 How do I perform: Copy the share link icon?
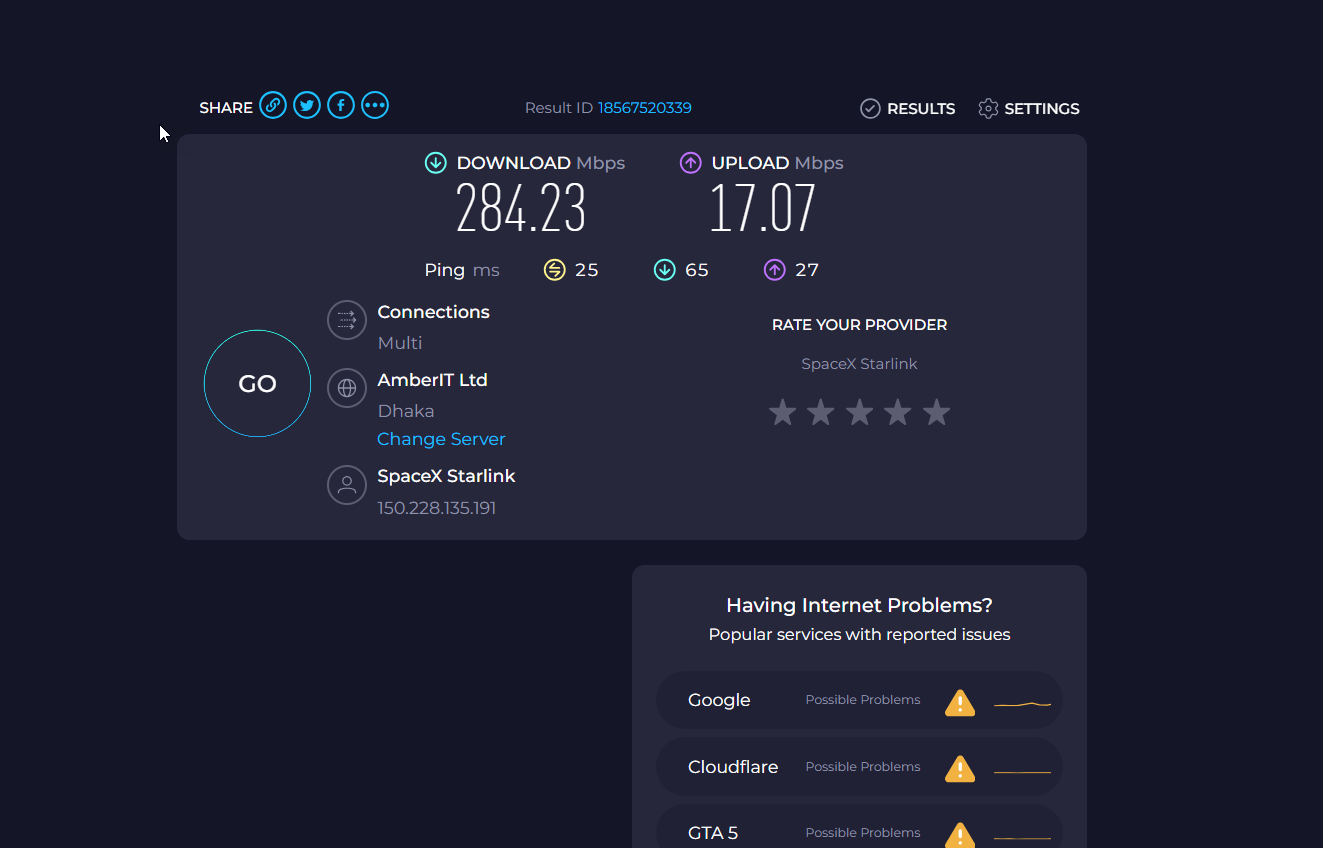click(x=273, y=105)
